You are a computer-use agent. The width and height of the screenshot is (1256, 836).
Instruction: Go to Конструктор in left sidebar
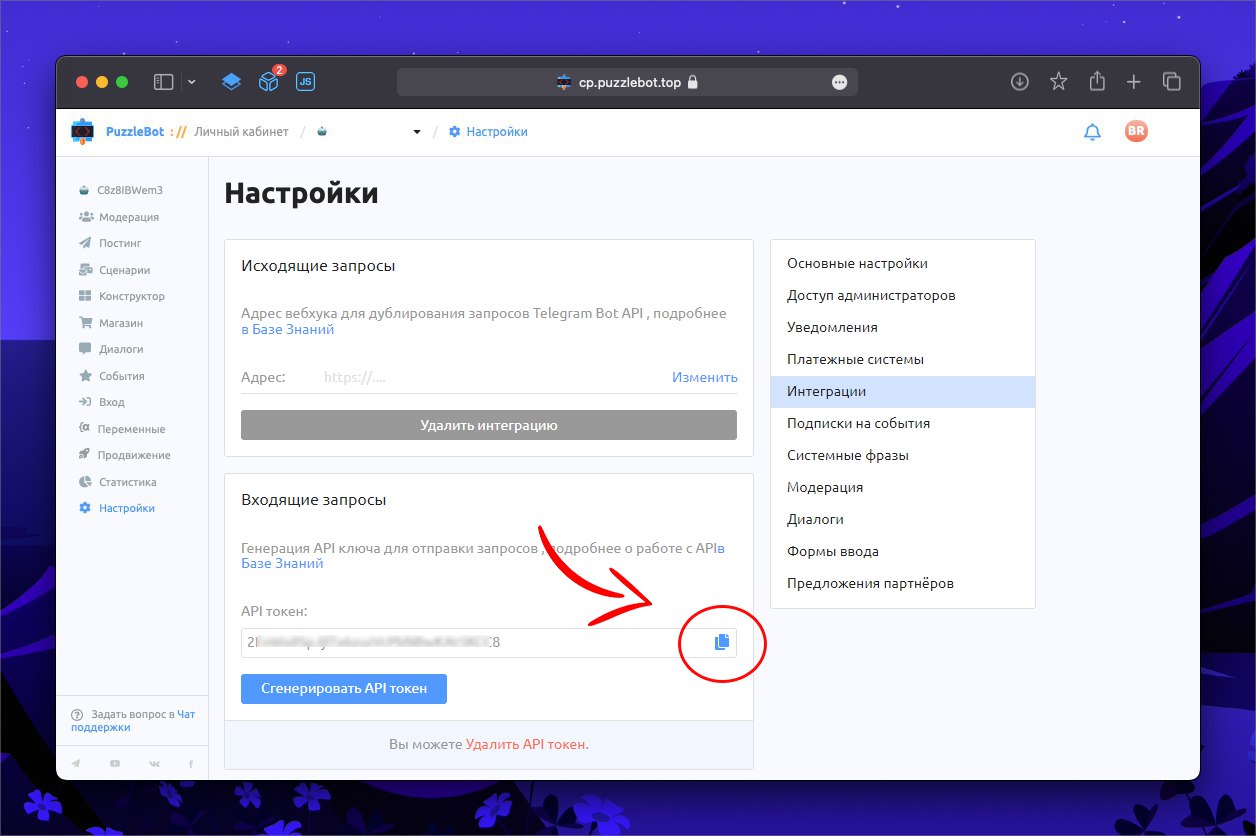pyautogui.click(x=131, y=296)
